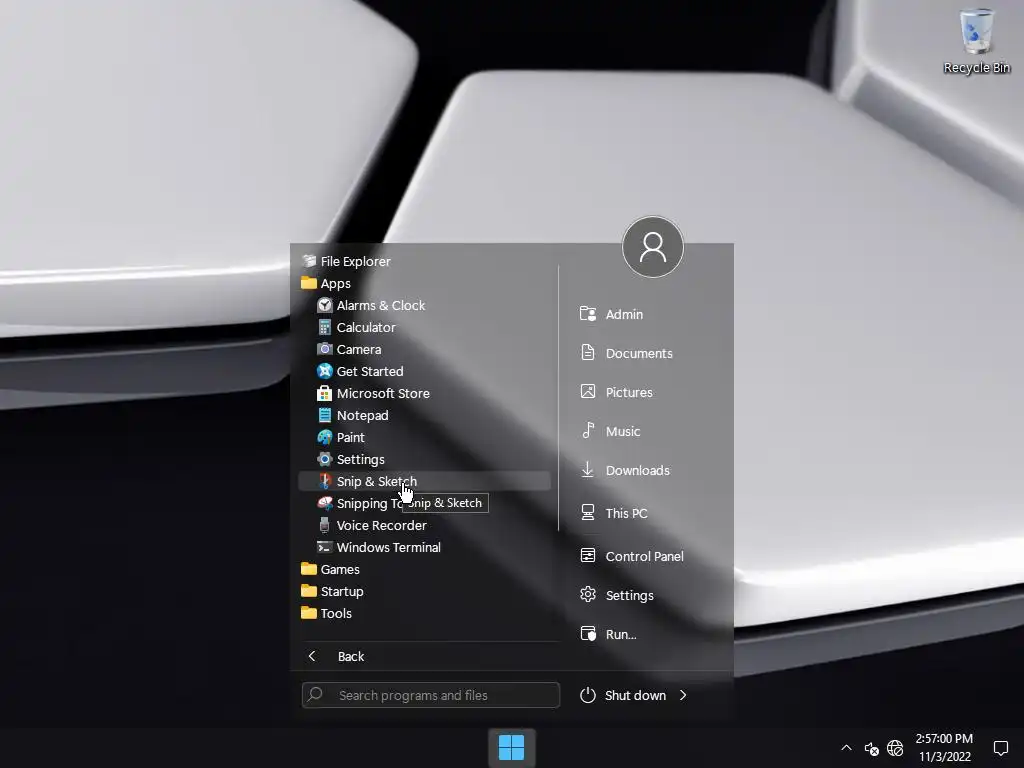Open the notification center icon

(x=1000, y=748)
